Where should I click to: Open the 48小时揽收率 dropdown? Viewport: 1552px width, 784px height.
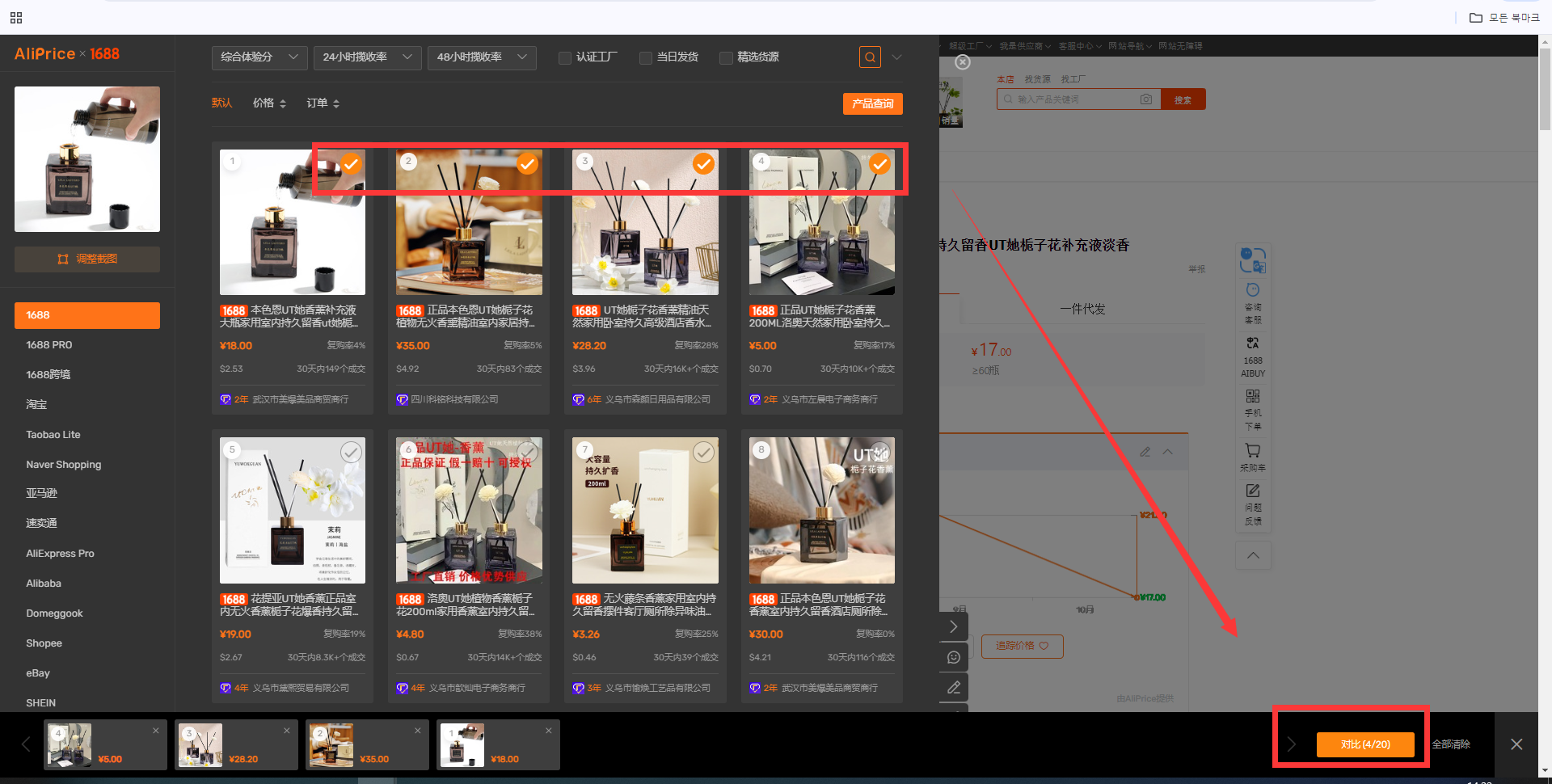[x=482, y=57]
